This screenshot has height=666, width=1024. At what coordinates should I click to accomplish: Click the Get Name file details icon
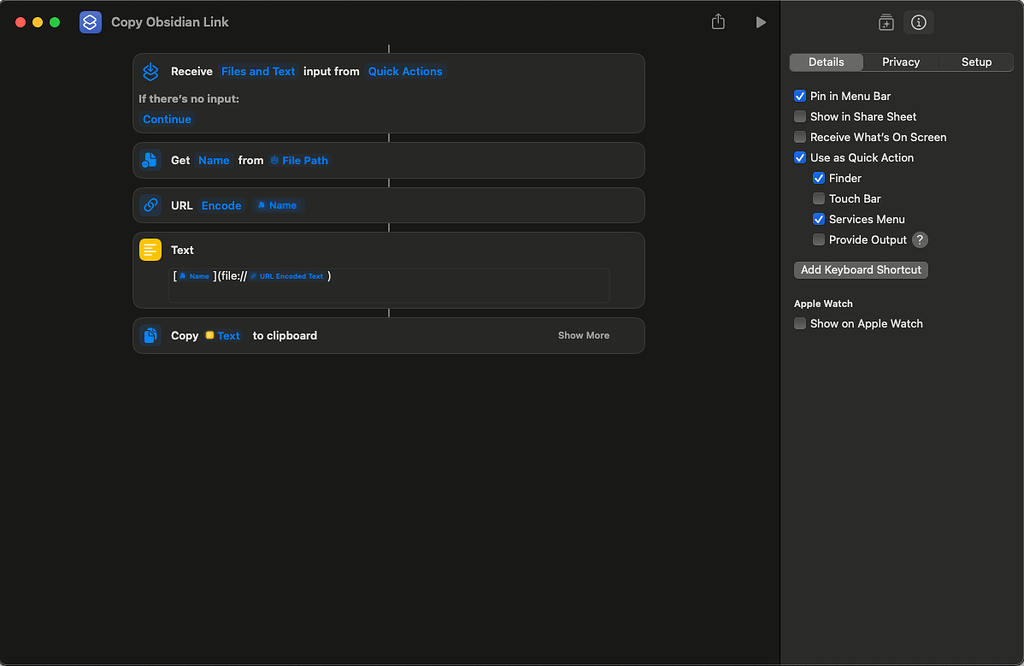click(x=150, y=160)
